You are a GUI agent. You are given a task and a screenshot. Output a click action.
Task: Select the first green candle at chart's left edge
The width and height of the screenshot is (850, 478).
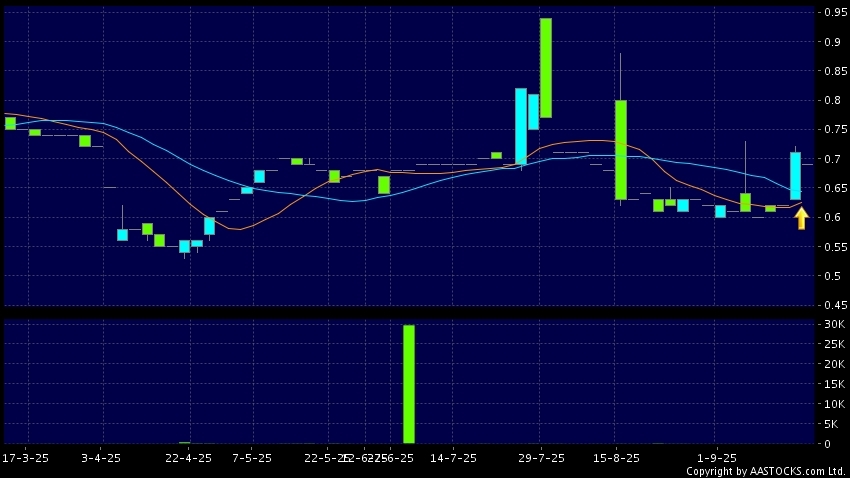10,124
